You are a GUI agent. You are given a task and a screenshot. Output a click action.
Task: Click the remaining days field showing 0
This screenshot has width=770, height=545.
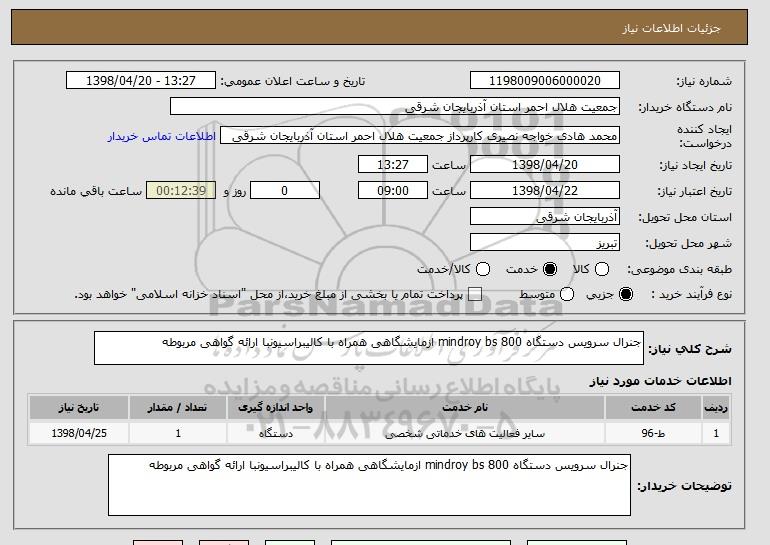click(285, 191)
